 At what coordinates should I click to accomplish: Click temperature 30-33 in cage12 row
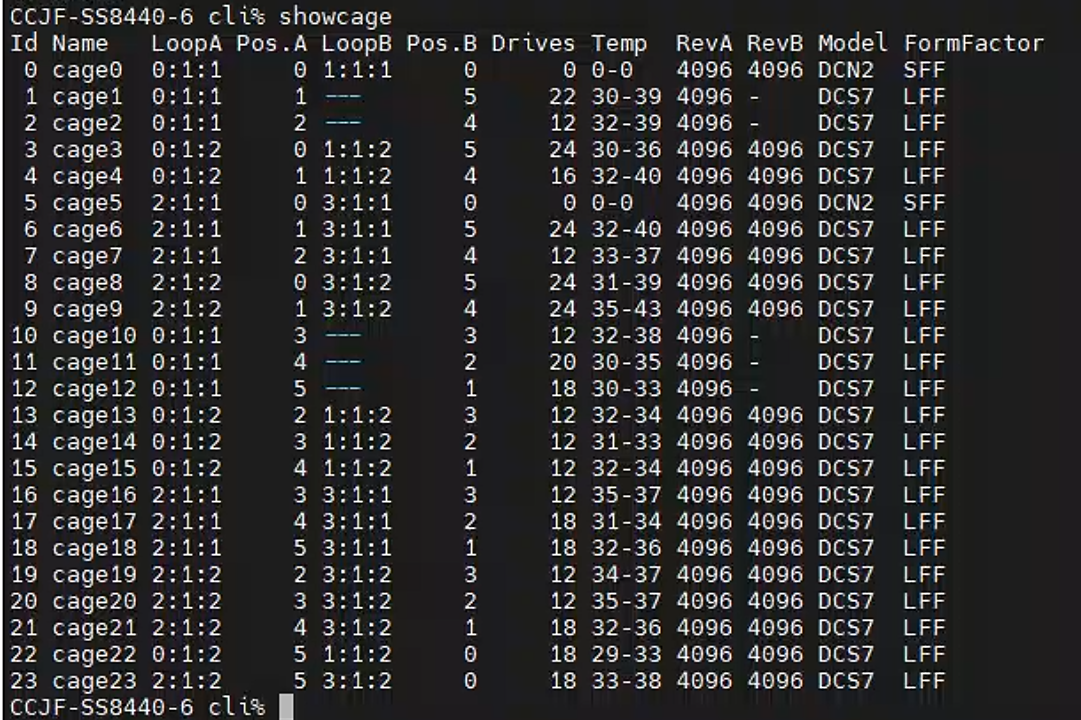626,388
